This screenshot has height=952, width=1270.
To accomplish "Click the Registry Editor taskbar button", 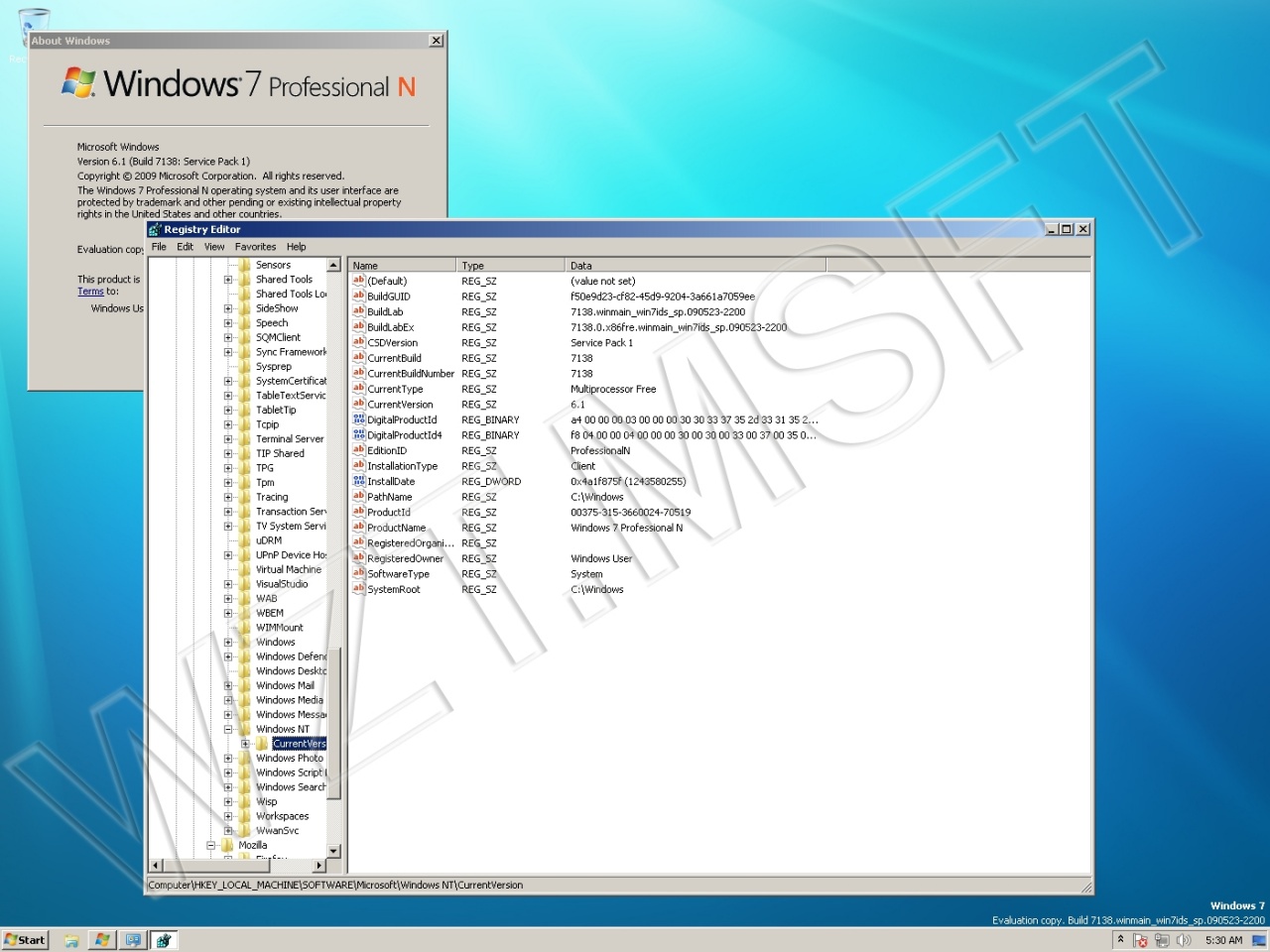I will coord(164,940).
